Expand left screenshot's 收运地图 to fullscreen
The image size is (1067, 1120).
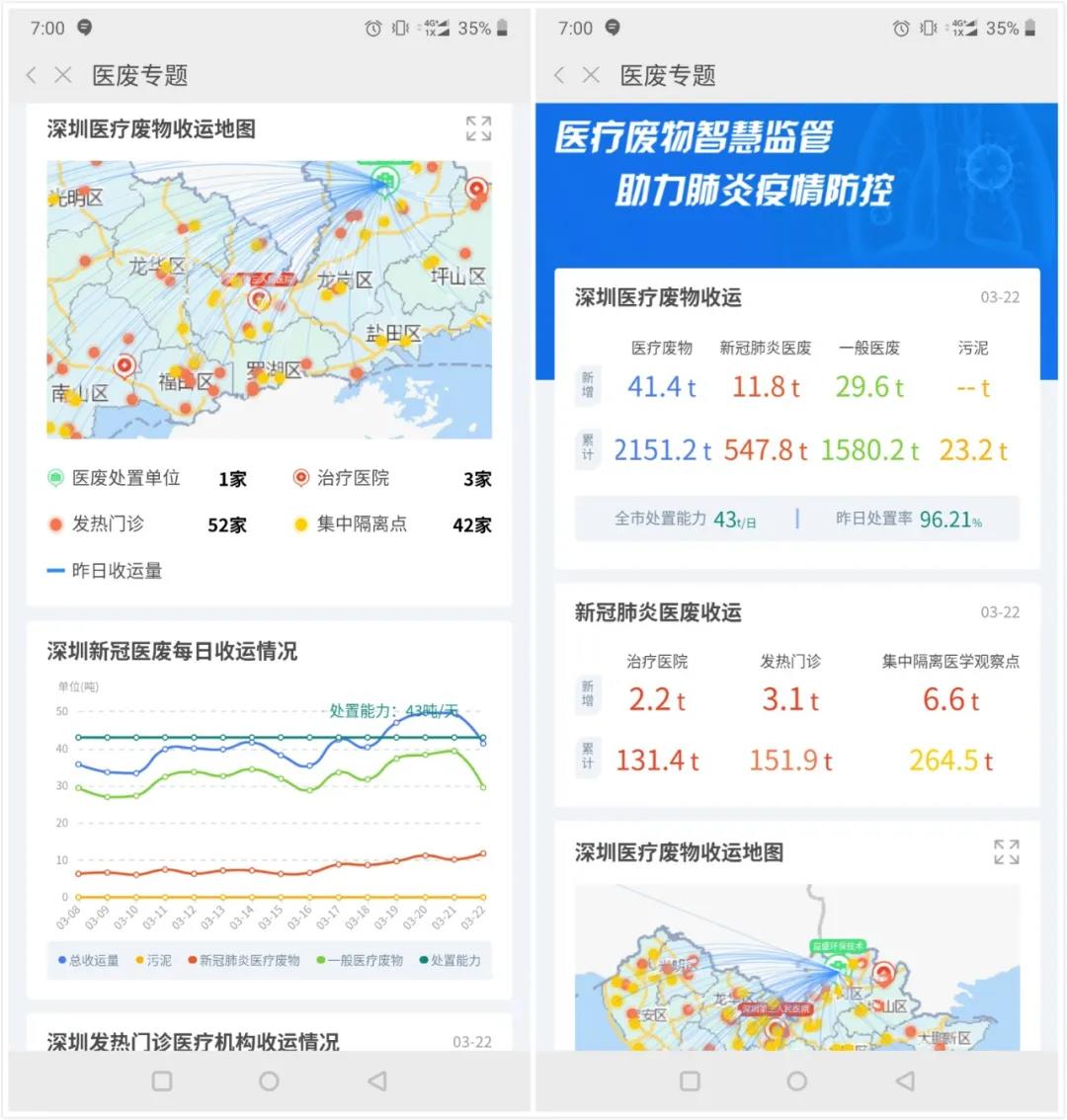(x=478, y=128)
